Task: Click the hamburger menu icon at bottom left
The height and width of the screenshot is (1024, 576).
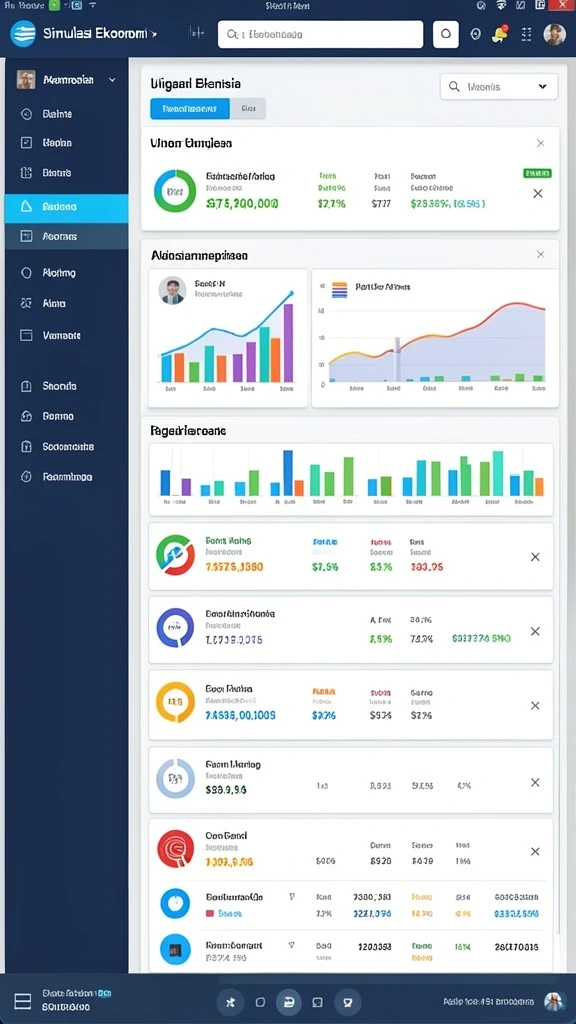Action: tap(23, 1001)
